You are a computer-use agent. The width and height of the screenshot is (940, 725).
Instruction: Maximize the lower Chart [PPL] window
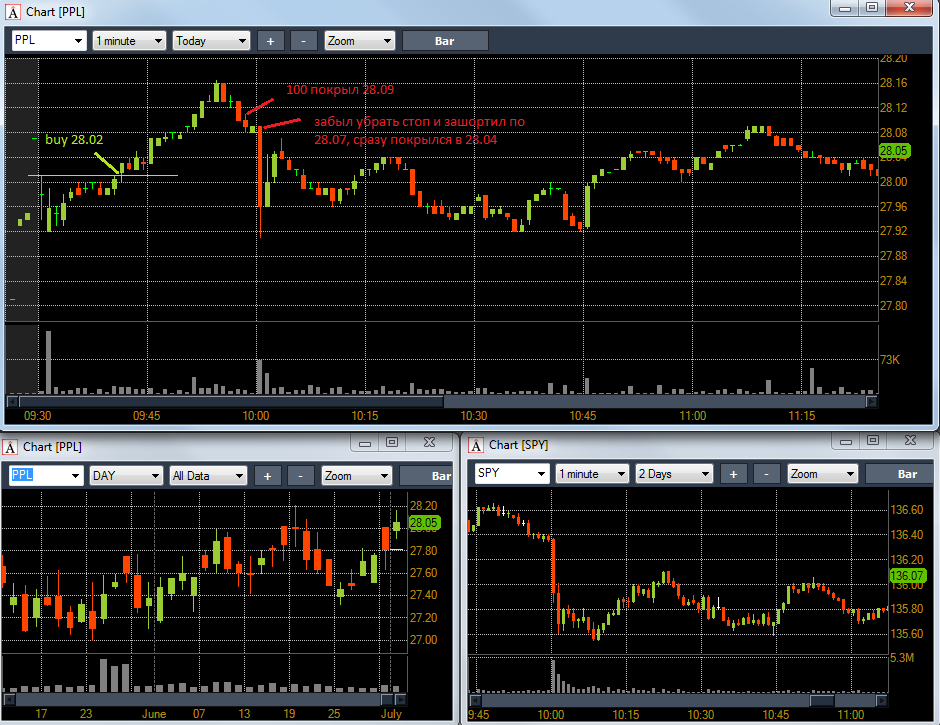392,443
